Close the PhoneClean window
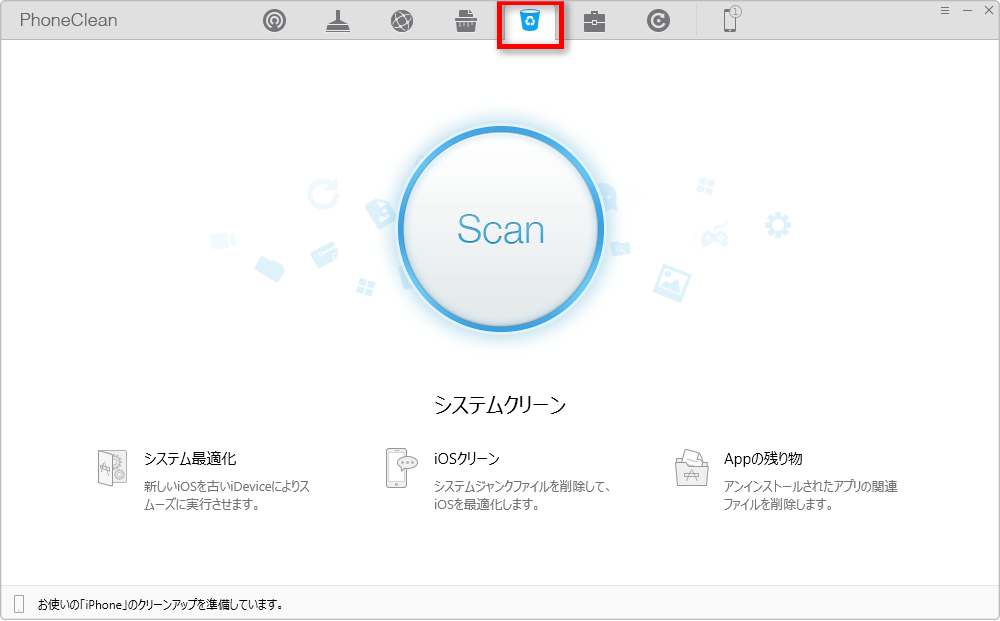 pyautogui.click(x=989, y=11)
